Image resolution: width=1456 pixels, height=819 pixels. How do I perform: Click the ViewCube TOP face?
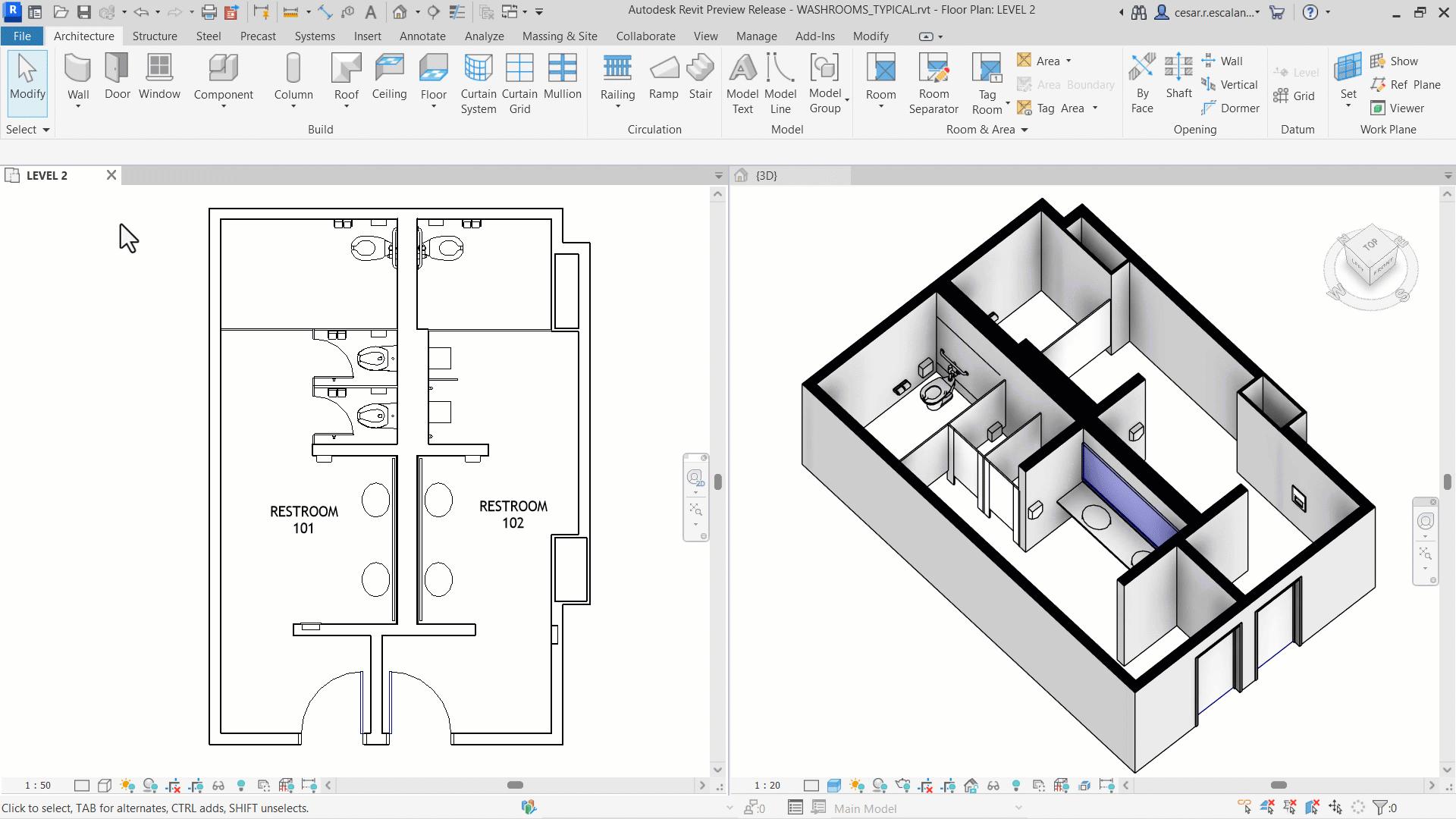(x=1370, y=245)
